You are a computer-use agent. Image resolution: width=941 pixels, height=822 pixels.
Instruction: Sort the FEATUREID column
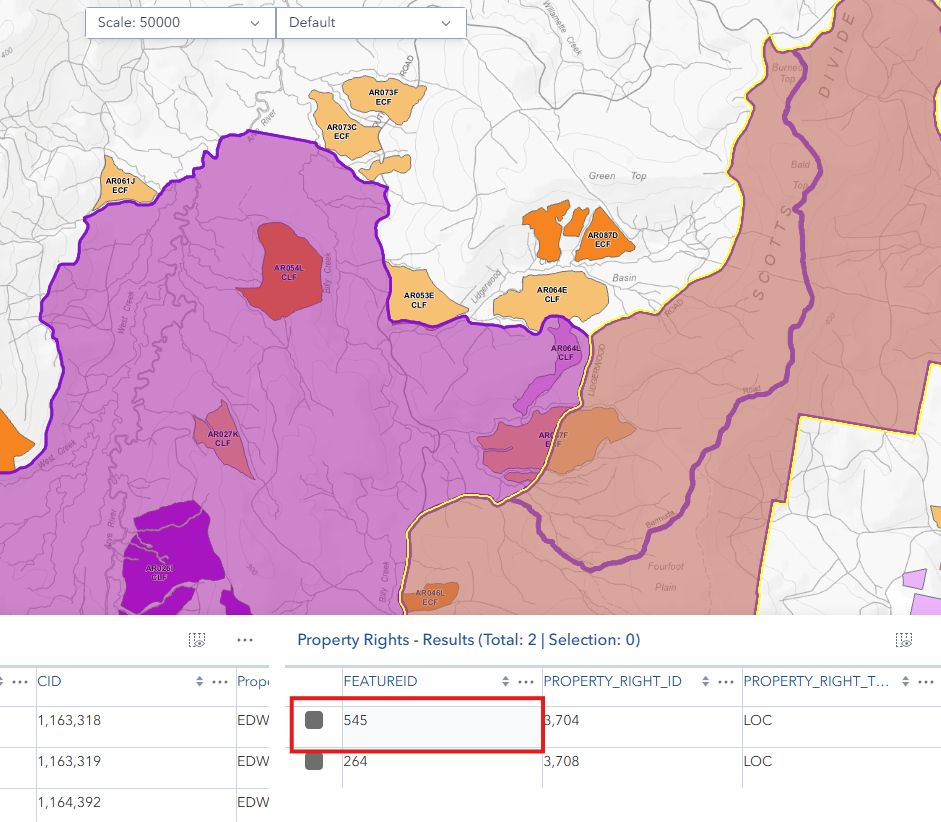tap(506, 682)
